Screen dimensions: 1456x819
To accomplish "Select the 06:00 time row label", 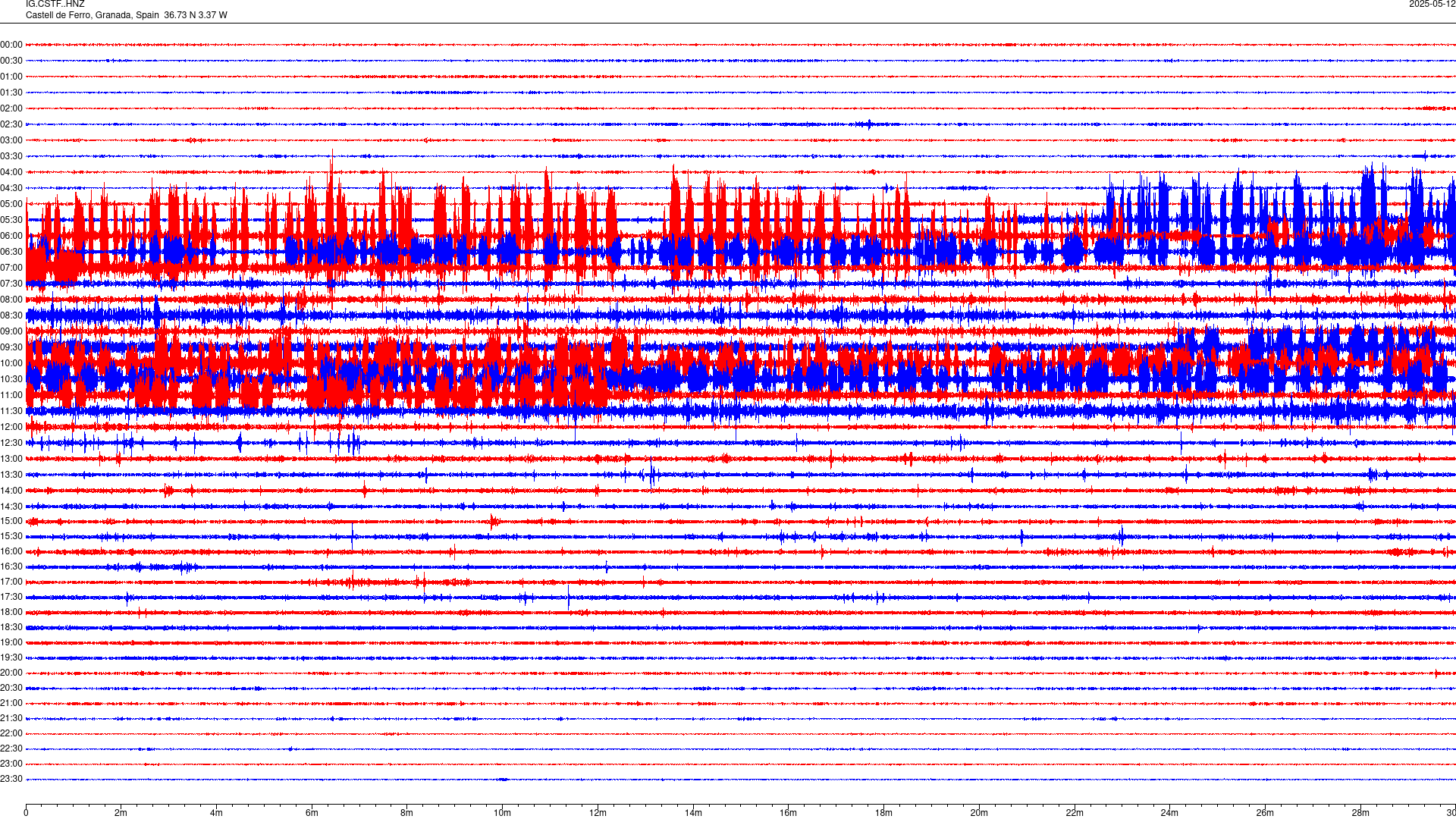I will coord(11,236).
